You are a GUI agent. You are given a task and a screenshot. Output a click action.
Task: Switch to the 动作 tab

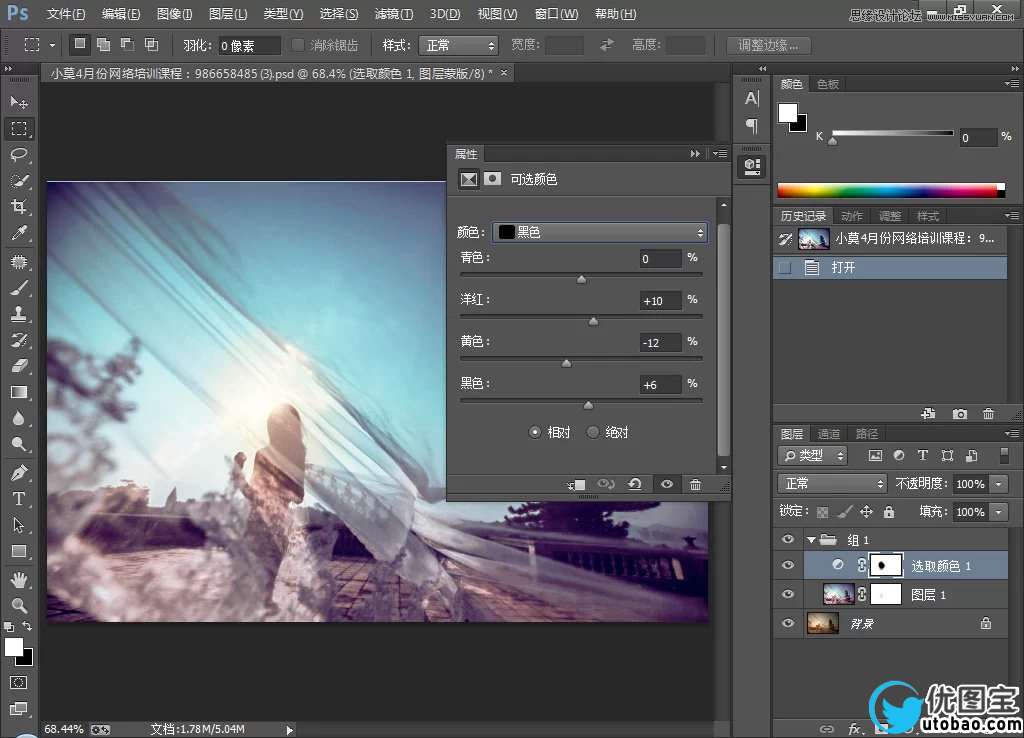[x=852, y=216]
